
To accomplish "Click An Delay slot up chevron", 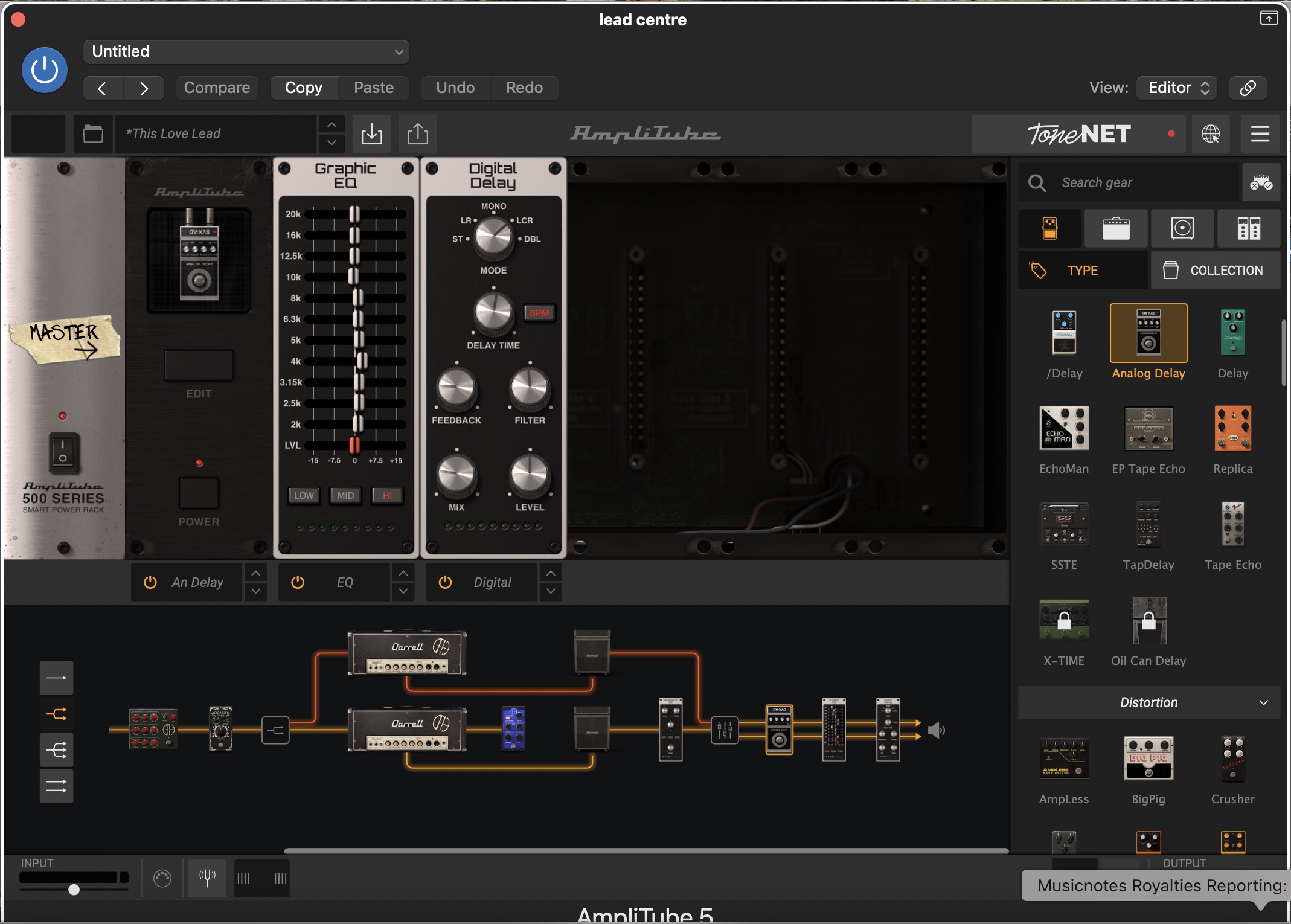I will [x=255, y=573].
